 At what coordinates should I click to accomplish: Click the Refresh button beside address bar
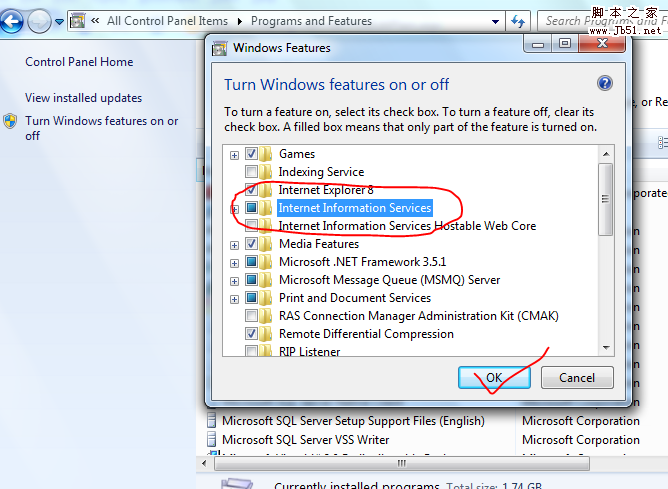click(518, 21)
